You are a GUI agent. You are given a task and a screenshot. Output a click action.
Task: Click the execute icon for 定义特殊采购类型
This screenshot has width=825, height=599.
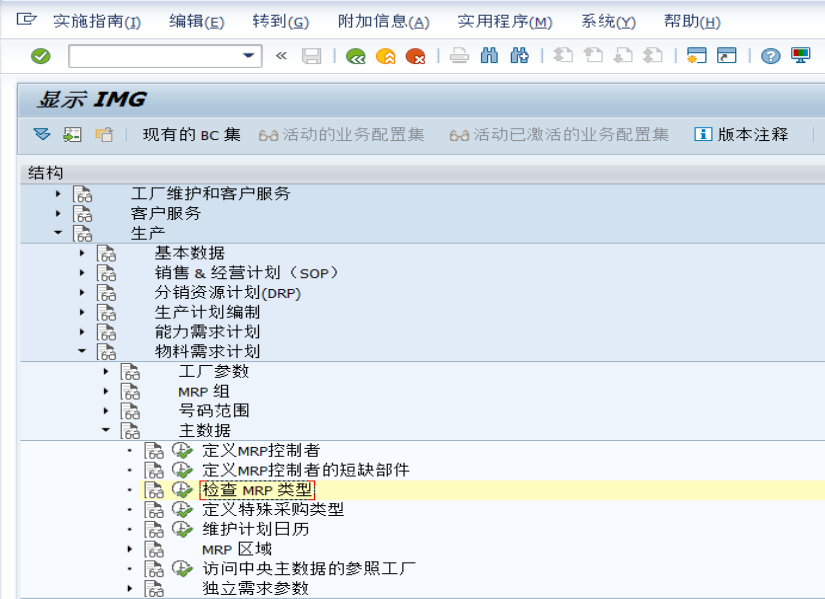tap(183, 510)
